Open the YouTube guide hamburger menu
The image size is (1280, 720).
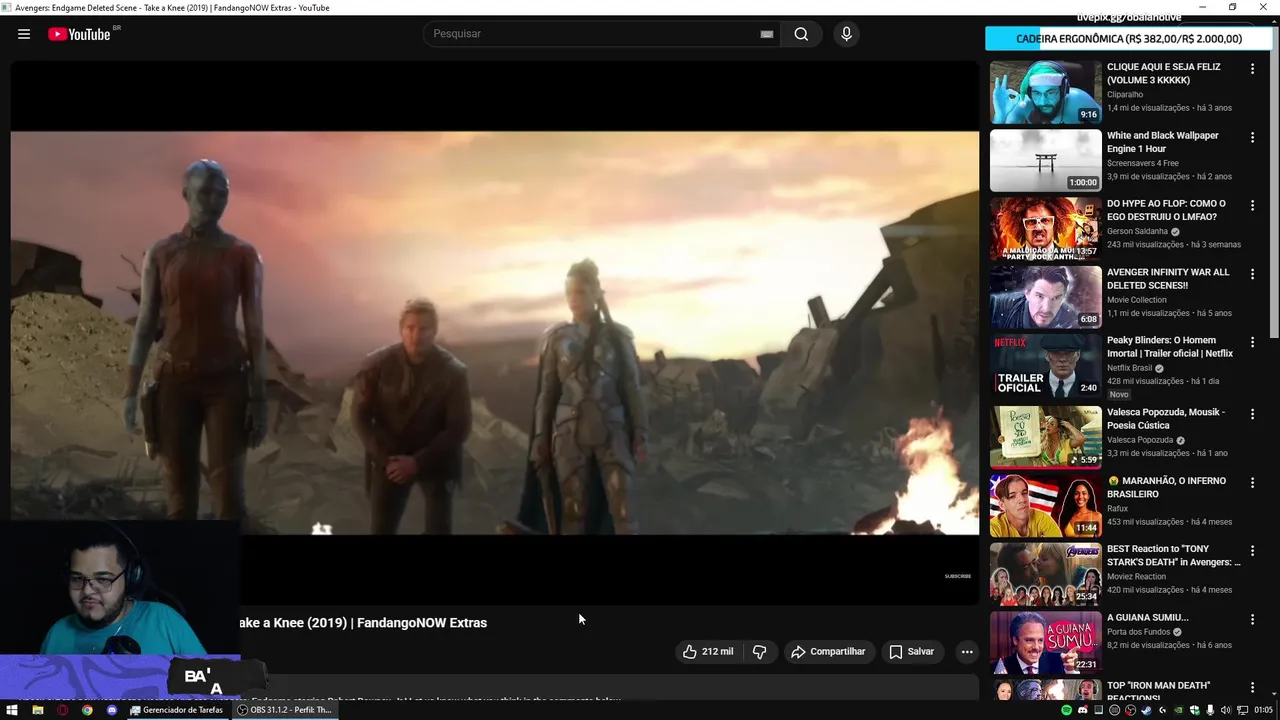coord(24,34)
